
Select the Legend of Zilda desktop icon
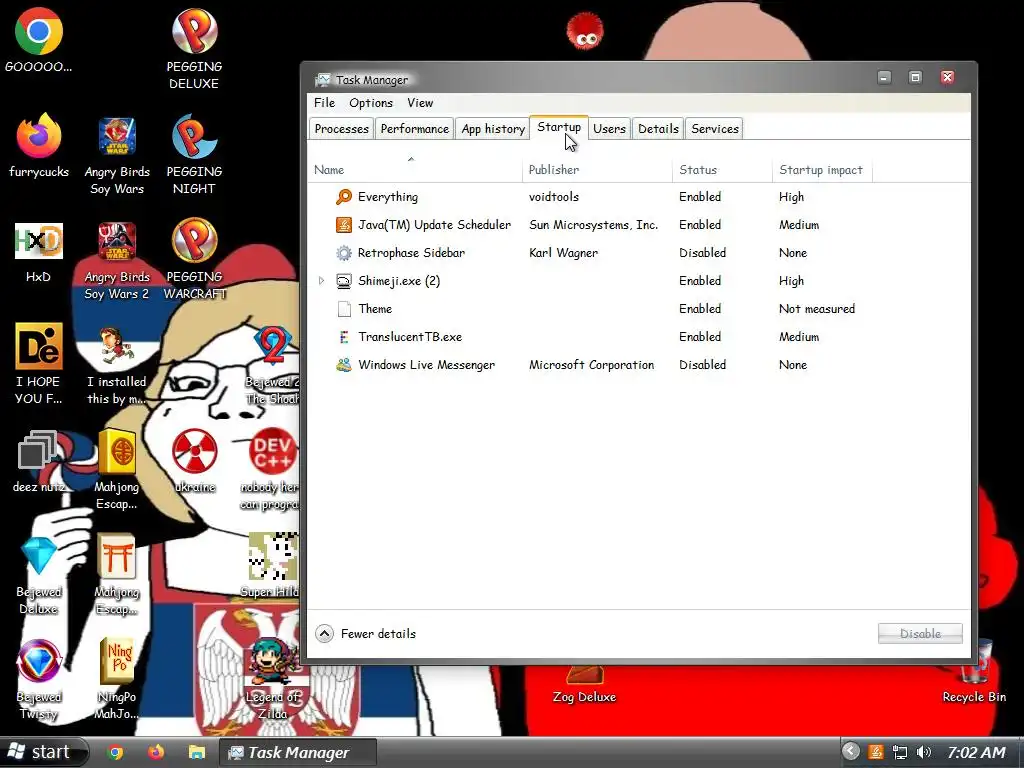272,661
